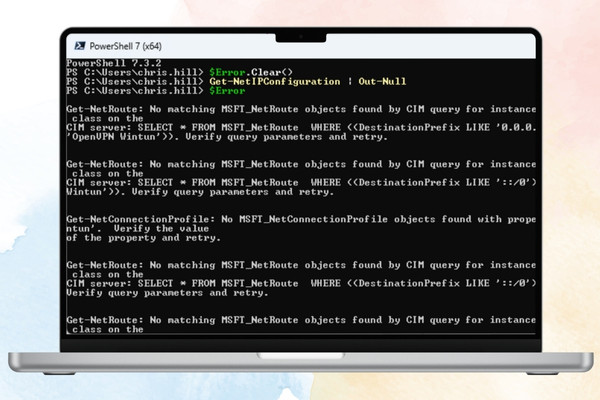Image resolution: width=600 pixels, height=400 pixels.
Task: Click the 'Out-Null' text after the pipe
Action: (x=382, y=82)
